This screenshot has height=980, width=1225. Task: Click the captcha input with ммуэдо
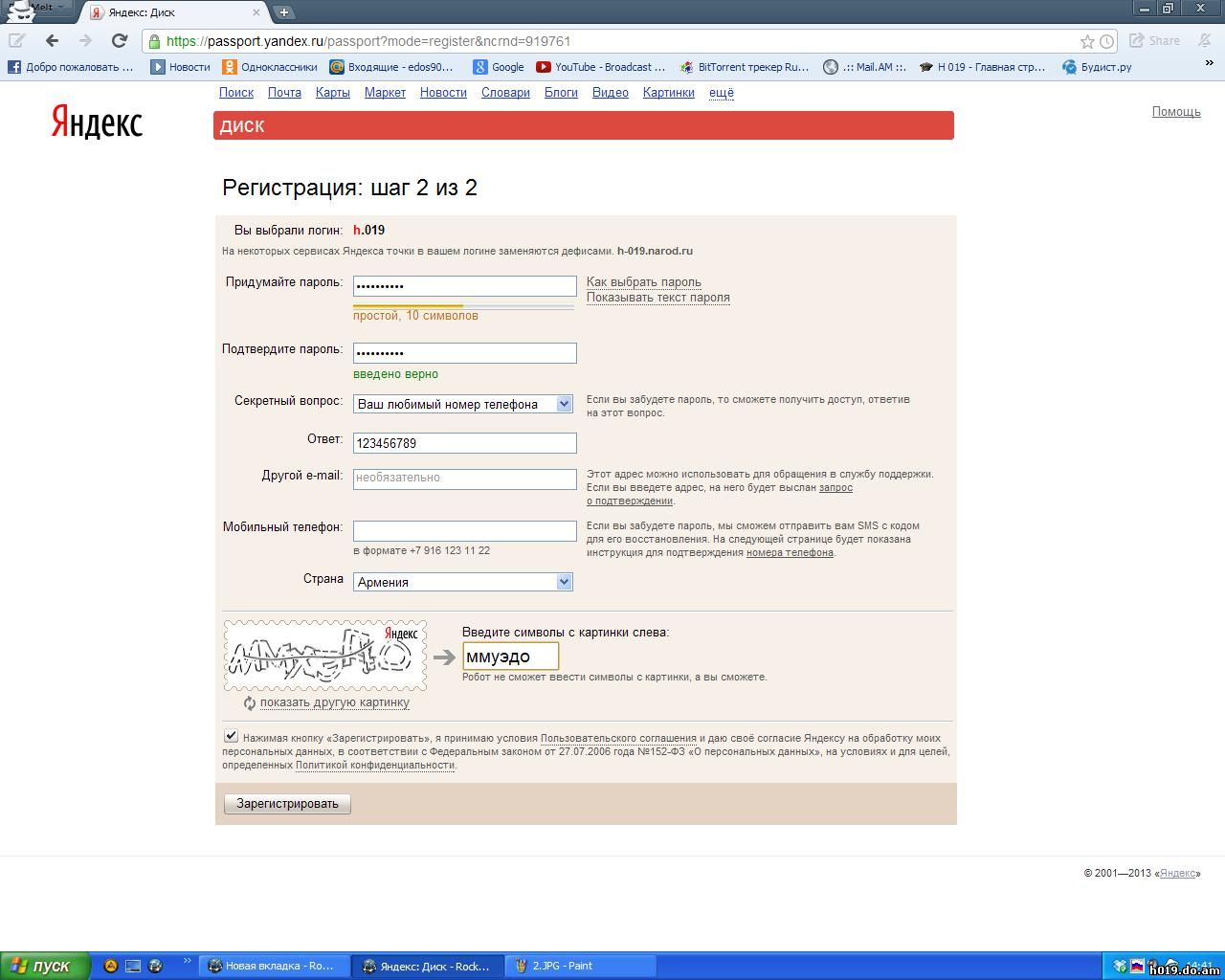[510, 657]
